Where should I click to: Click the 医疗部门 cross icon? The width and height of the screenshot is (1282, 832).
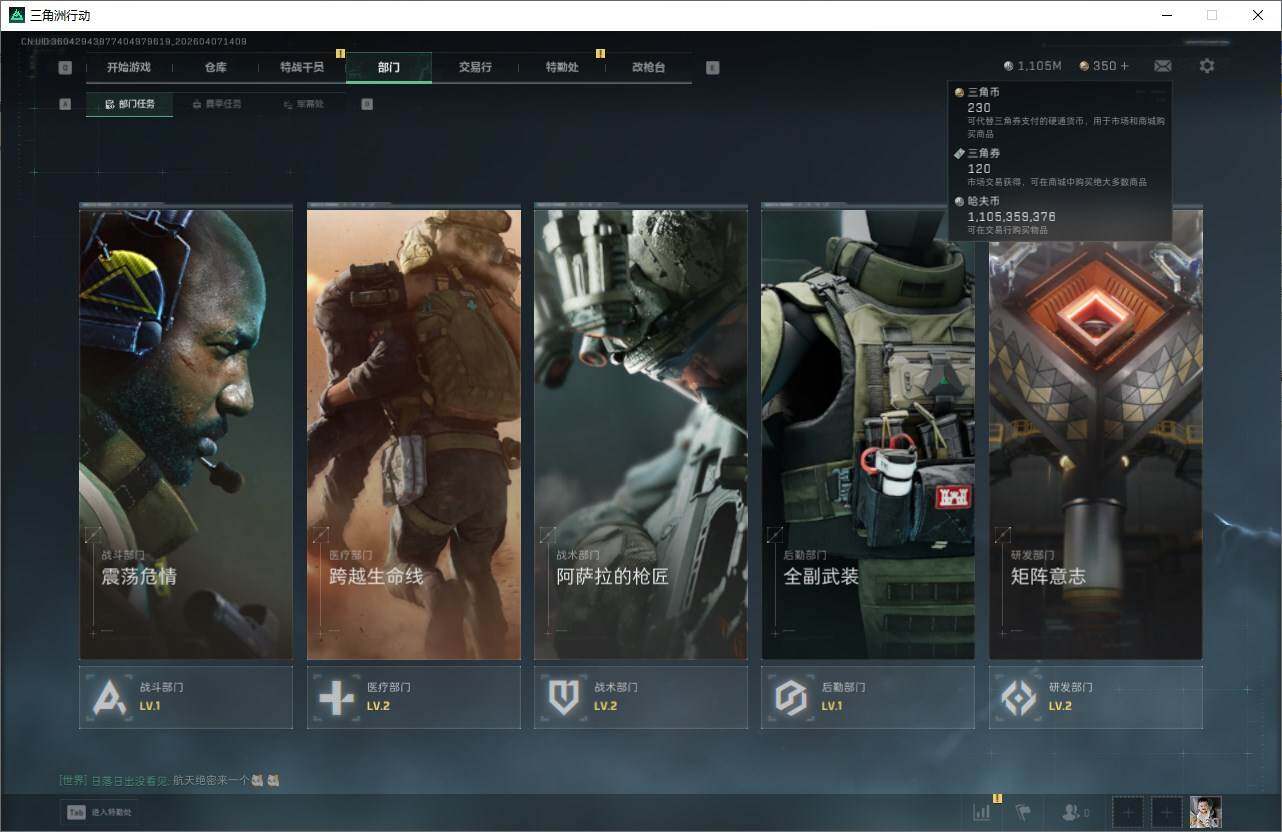[337, 697]
